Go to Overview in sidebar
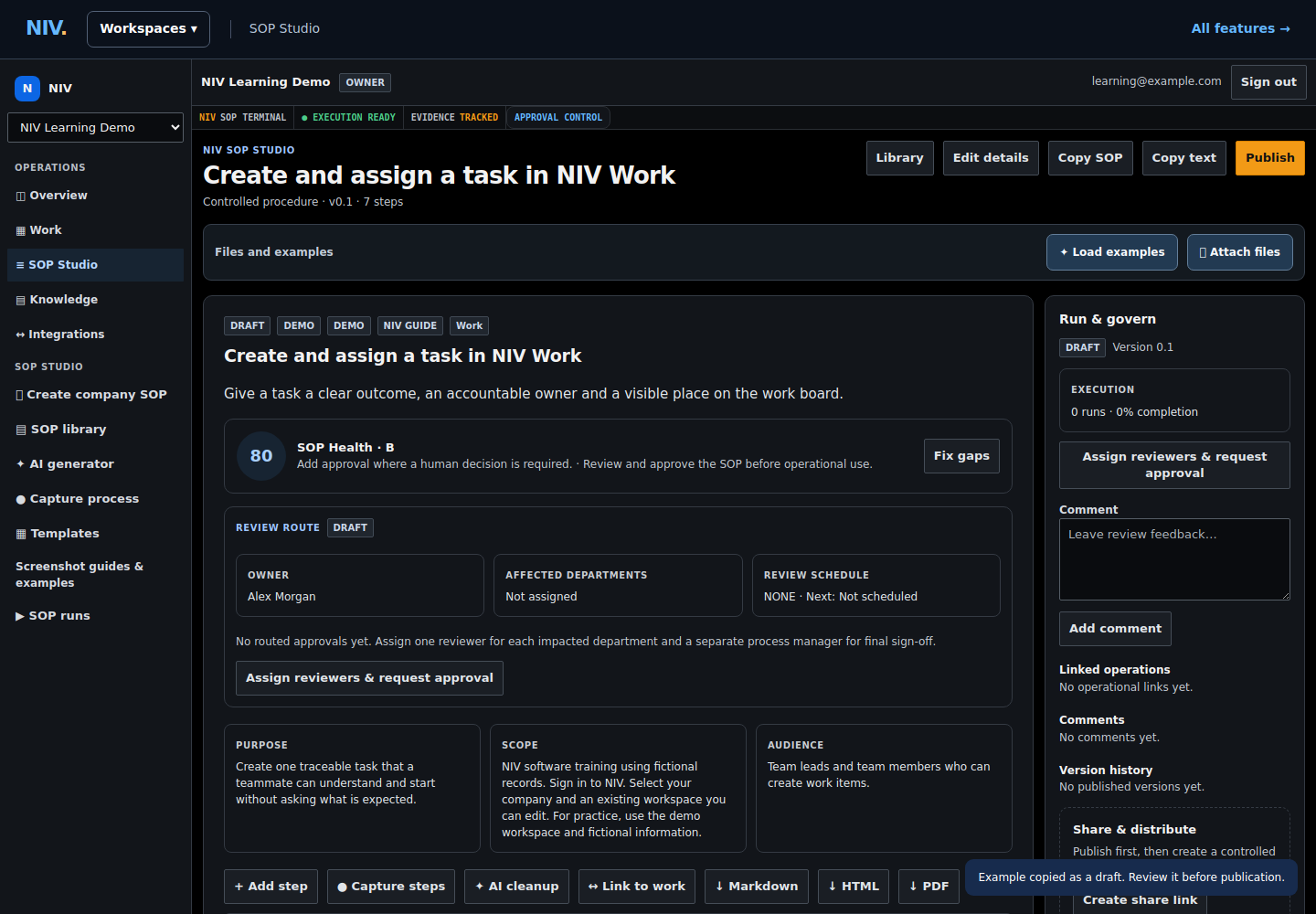The image size is (1316, 914). pos(95,196)
